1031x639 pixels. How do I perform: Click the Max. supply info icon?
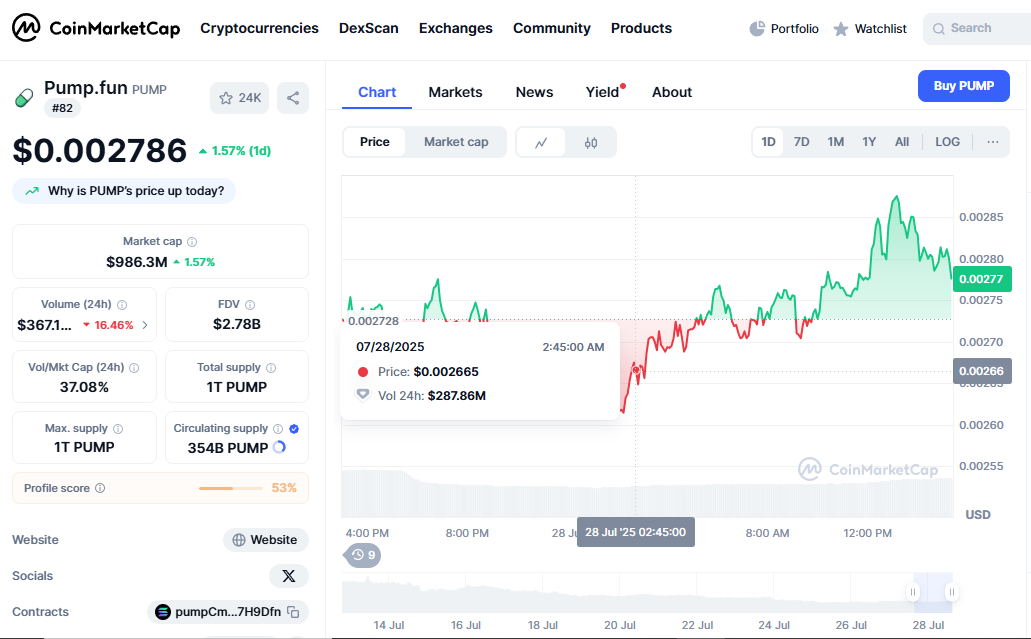coord(118,429)
